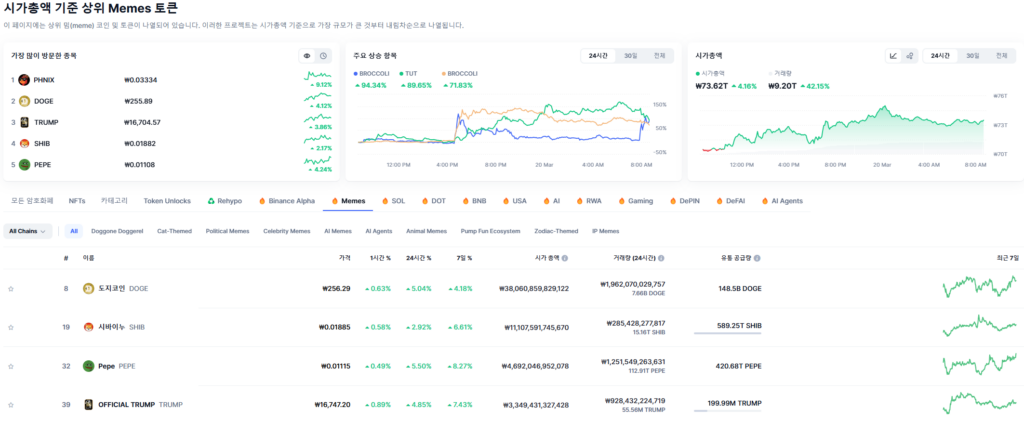Select the line chart icon in 시가총액 card
This screenshot has width=1024, height=421.
(x=893, y=56)
